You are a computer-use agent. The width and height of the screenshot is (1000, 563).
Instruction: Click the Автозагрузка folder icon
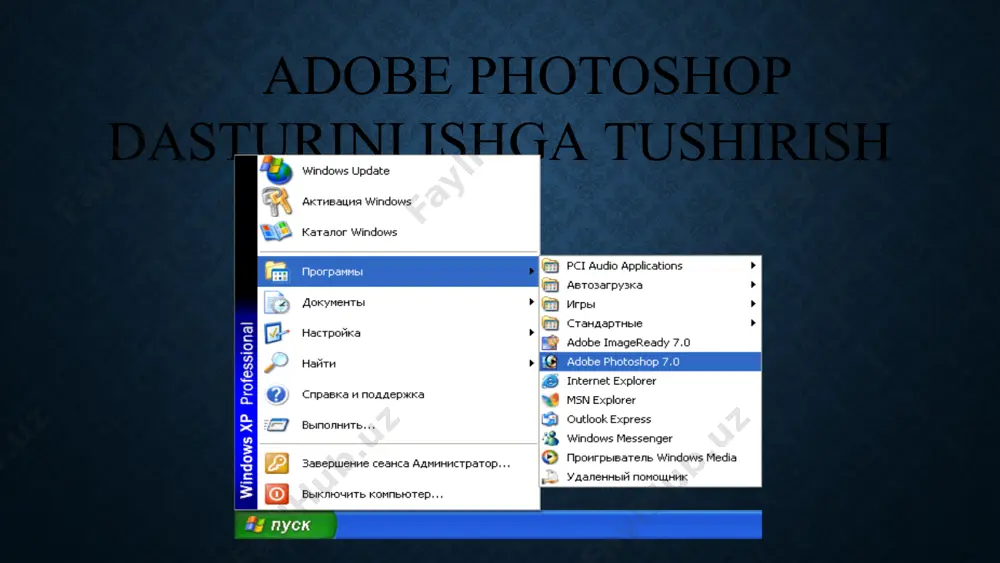(x=550, y=285)
